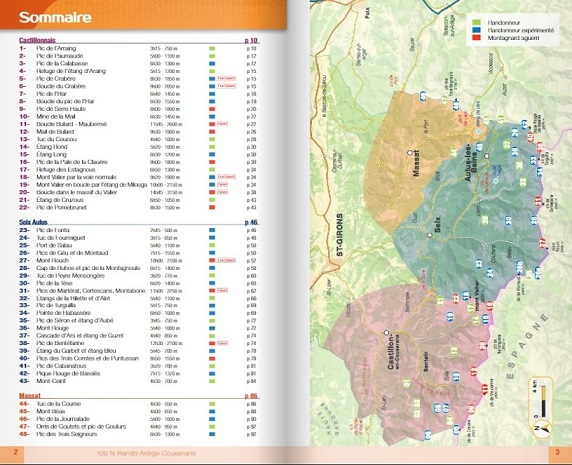This screenshot has width=572, height=465.
Task: Click the red badge beside Pic de Crabère row
Action: click(x=227, y=79)
